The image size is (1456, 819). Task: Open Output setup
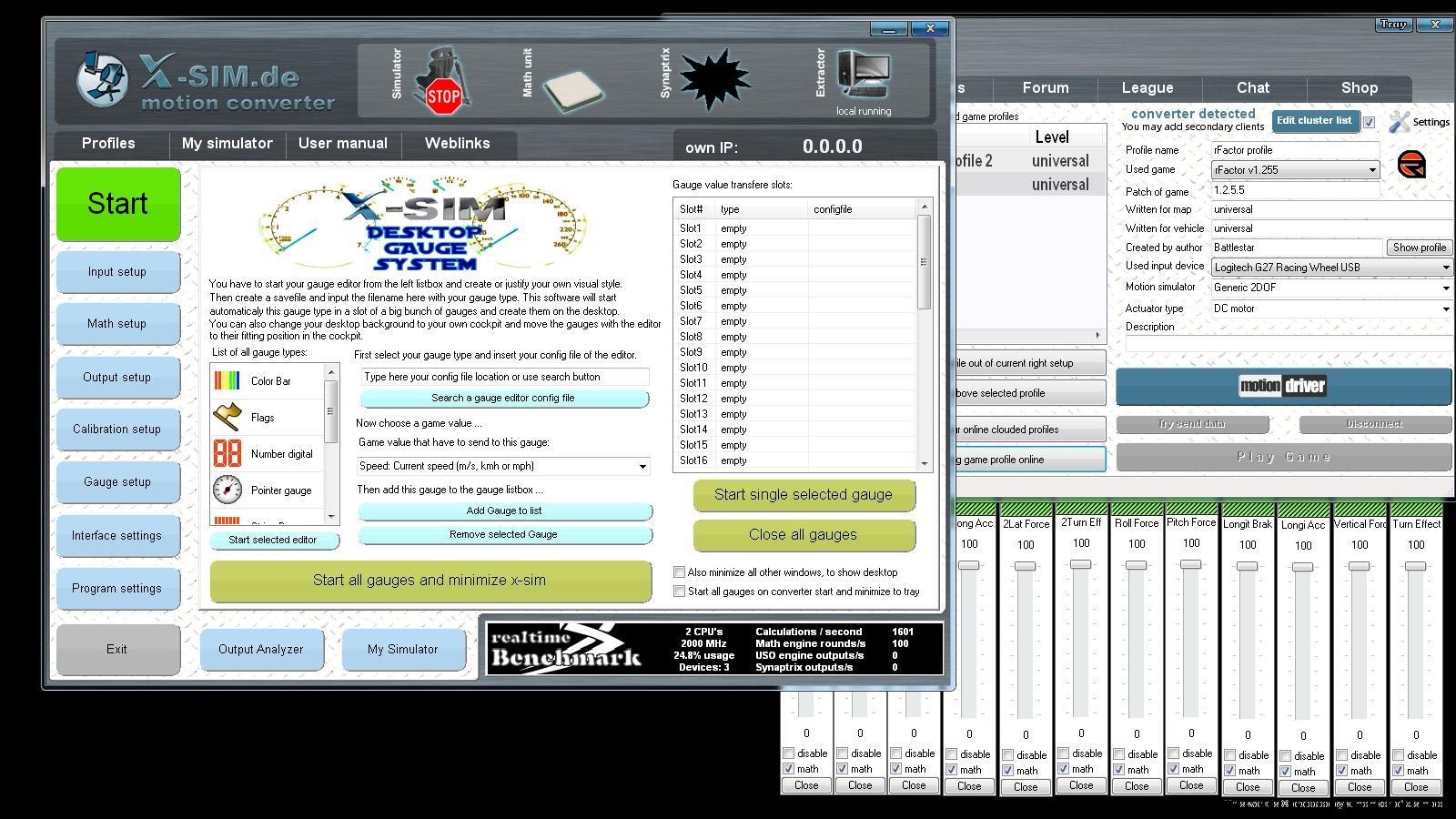(117, 378)
